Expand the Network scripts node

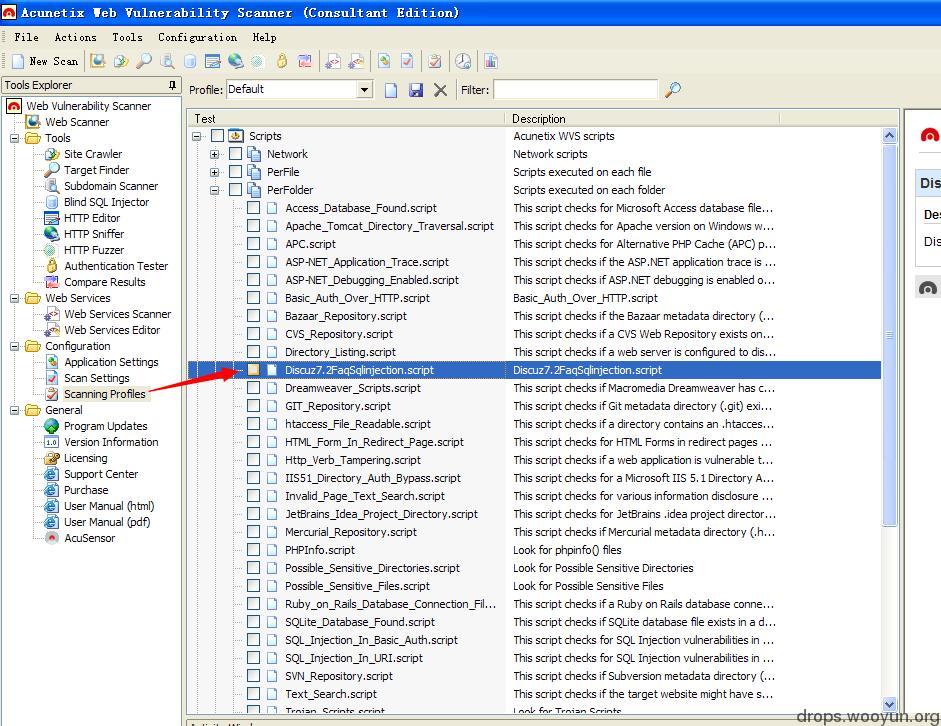(214, 154)
